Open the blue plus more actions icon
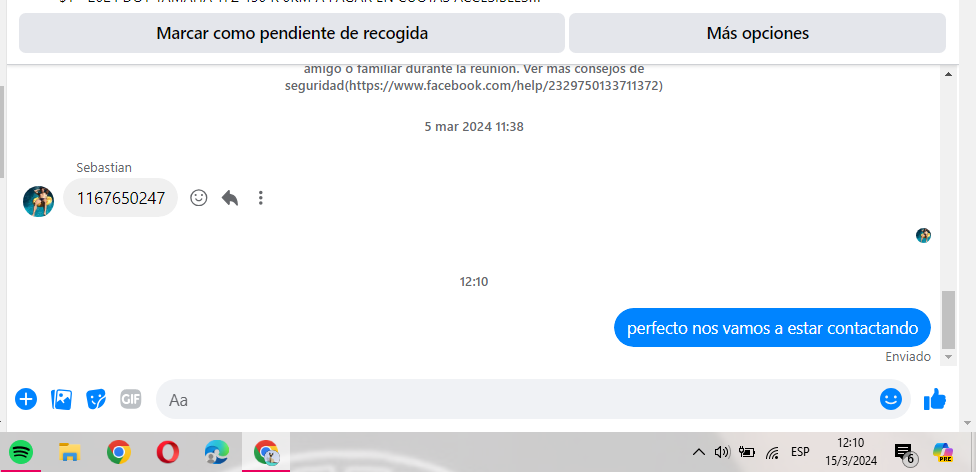Screen dimensions: 976x472 (26, 399)
